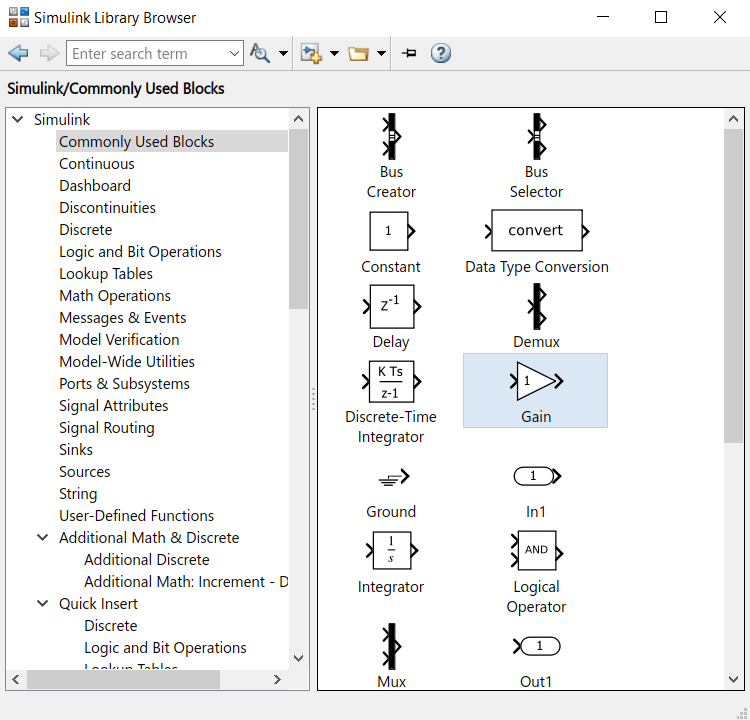Open Discrete under Quick Insert
The height and width of the screenshot is (720, 750).
point(110,625)
